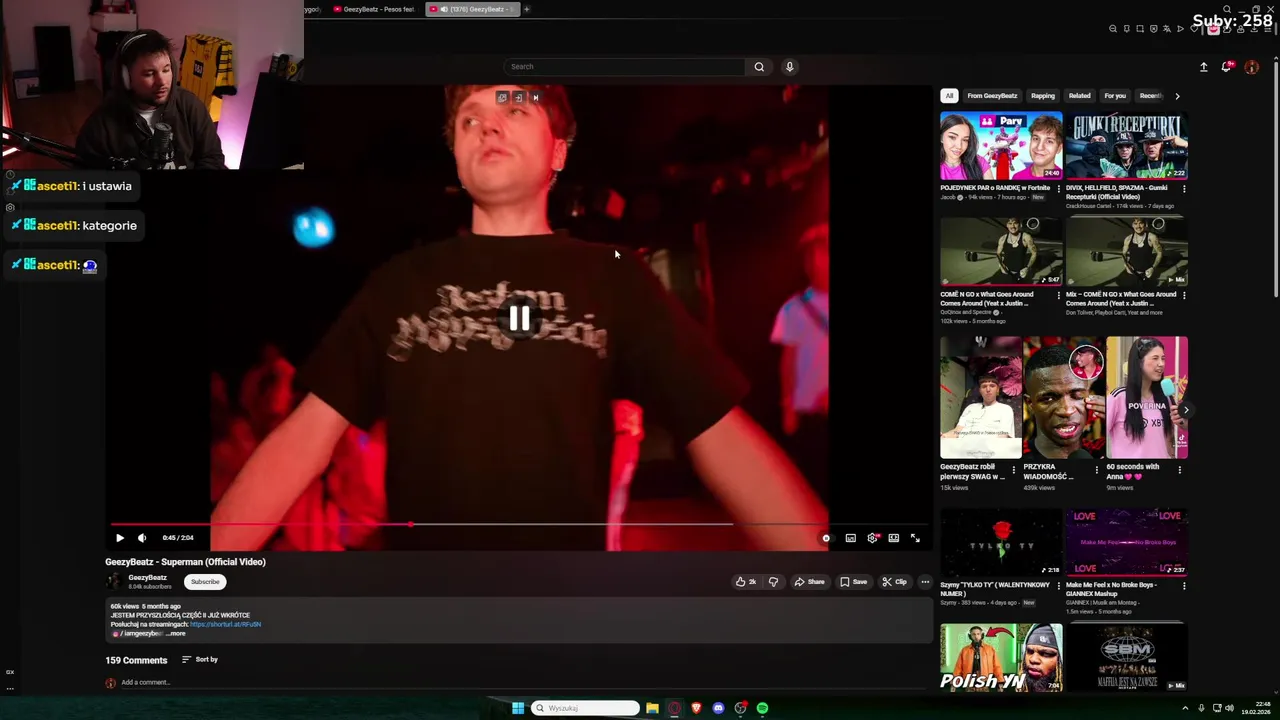Mute the video volume icon
This screenshot has width=1280, height=720.
141,538
